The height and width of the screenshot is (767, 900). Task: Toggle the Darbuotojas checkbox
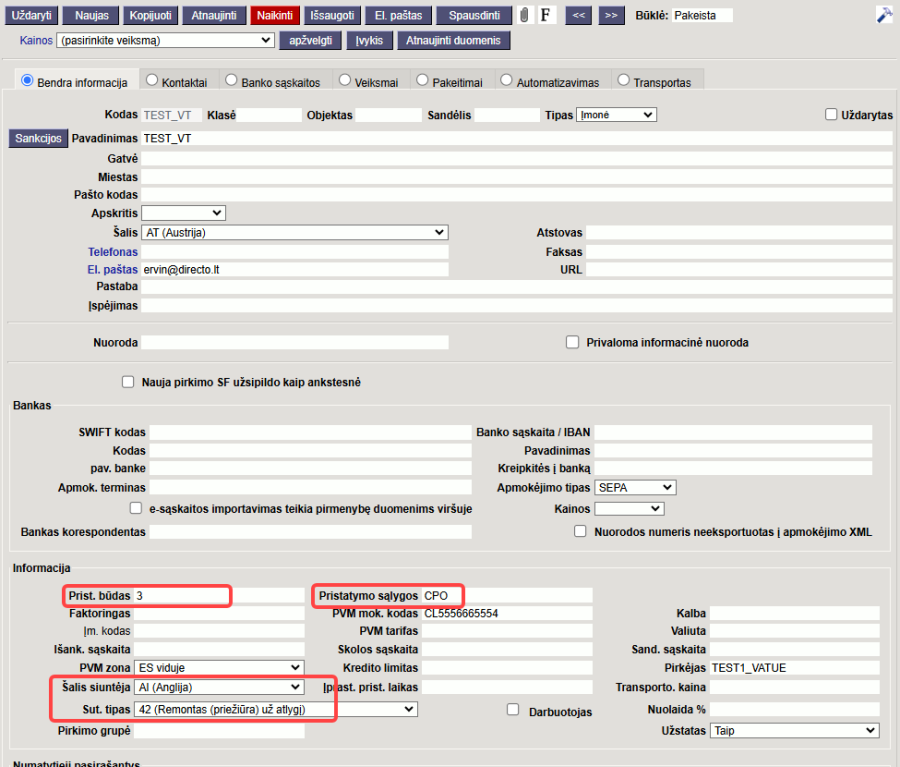[513, 710]
